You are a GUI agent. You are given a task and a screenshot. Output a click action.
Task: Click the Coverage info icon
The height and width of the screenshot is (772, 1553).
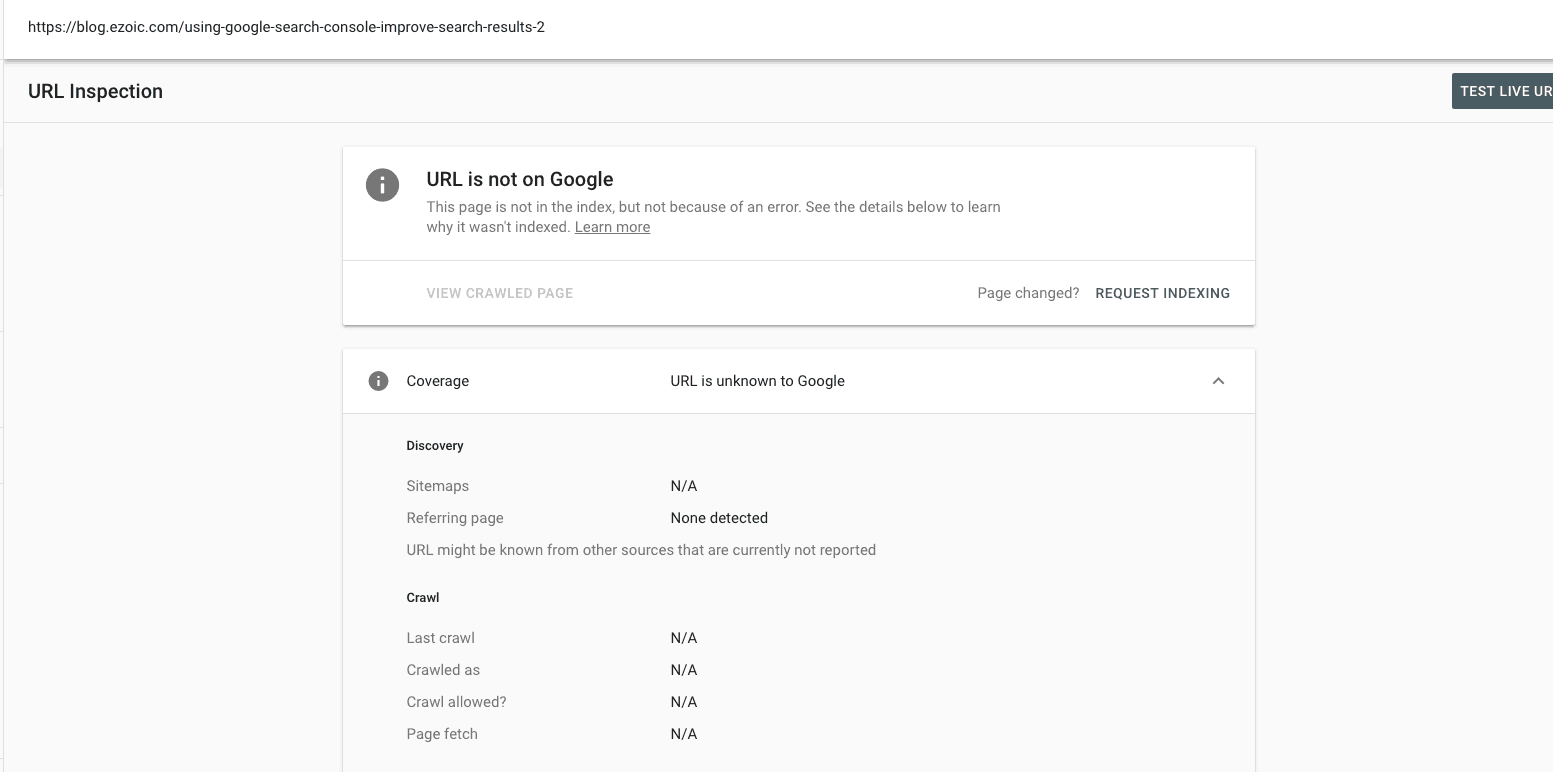[x=378, y=381]
